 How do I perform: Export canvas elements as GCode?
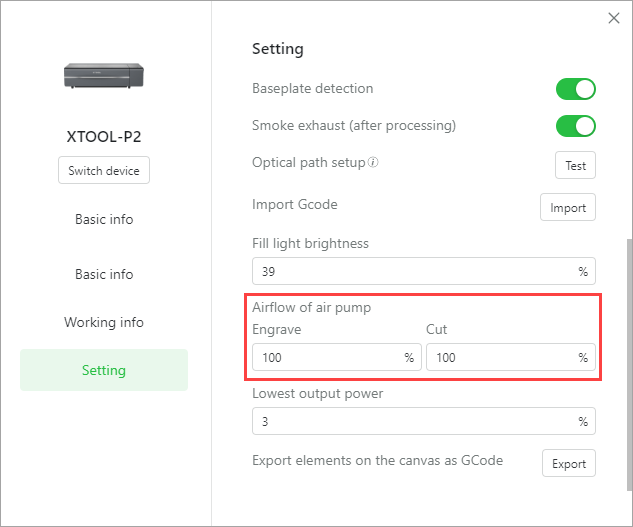[568, 464]
